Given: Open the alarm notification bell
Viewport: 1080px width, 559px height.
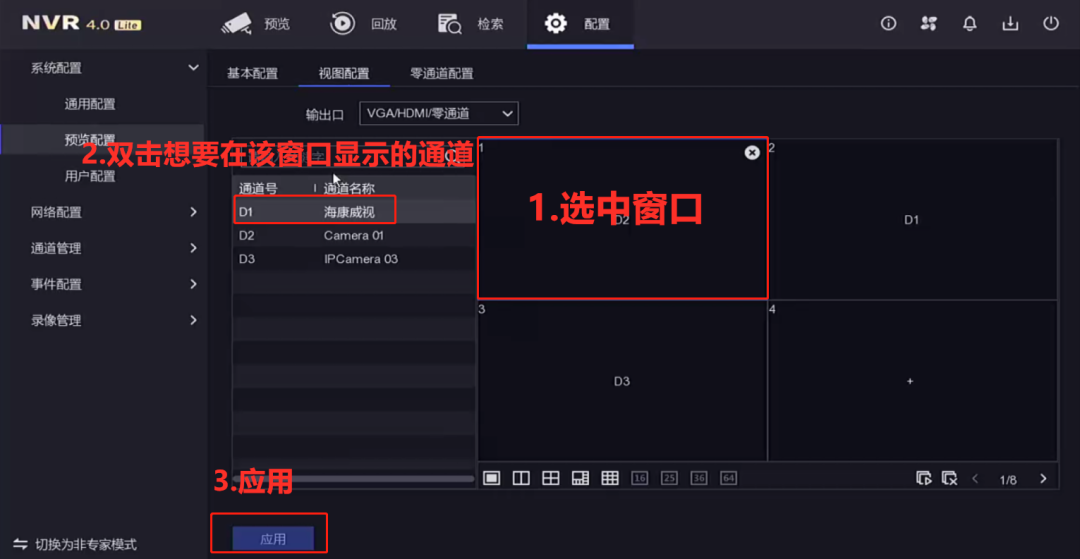Looking at the screenshot, I should 970,23.
